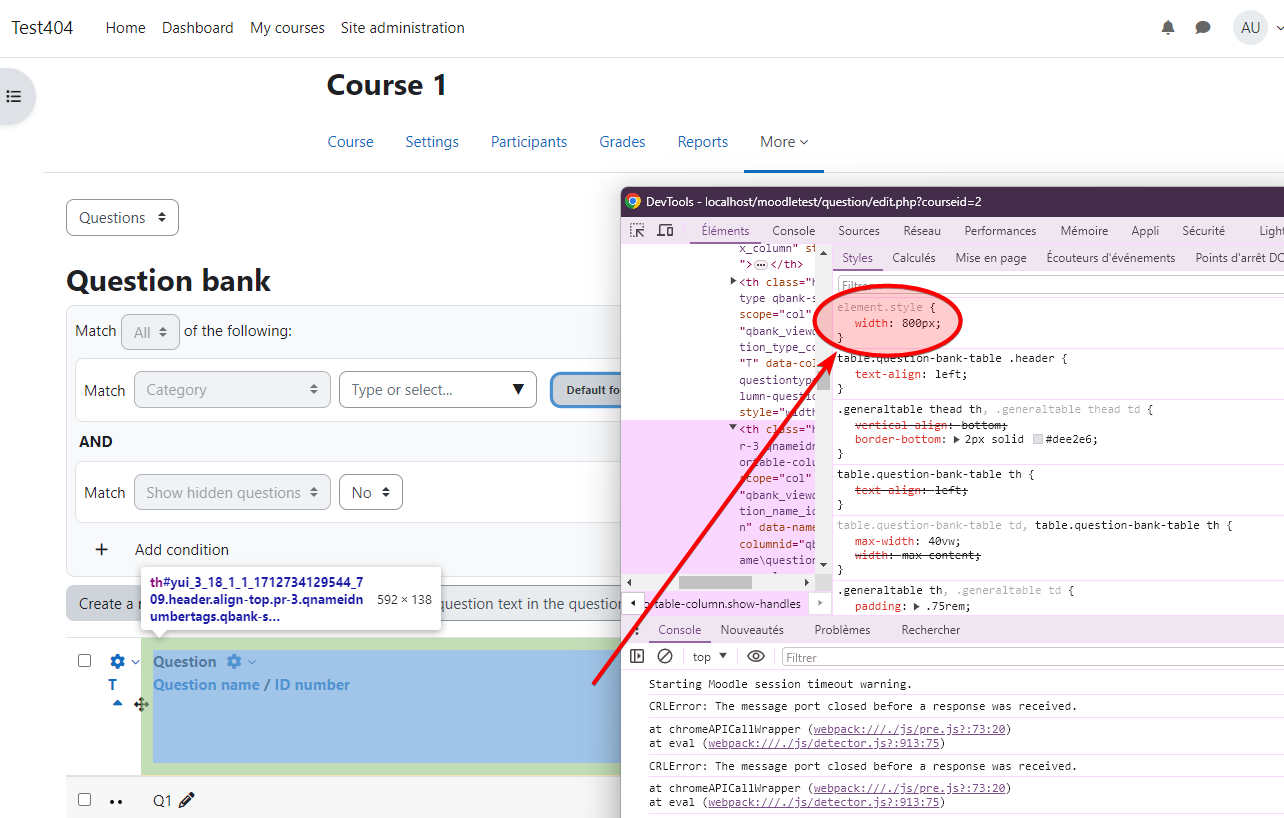Click the first webpack pre.js?:73:20 link

(911, 729)
